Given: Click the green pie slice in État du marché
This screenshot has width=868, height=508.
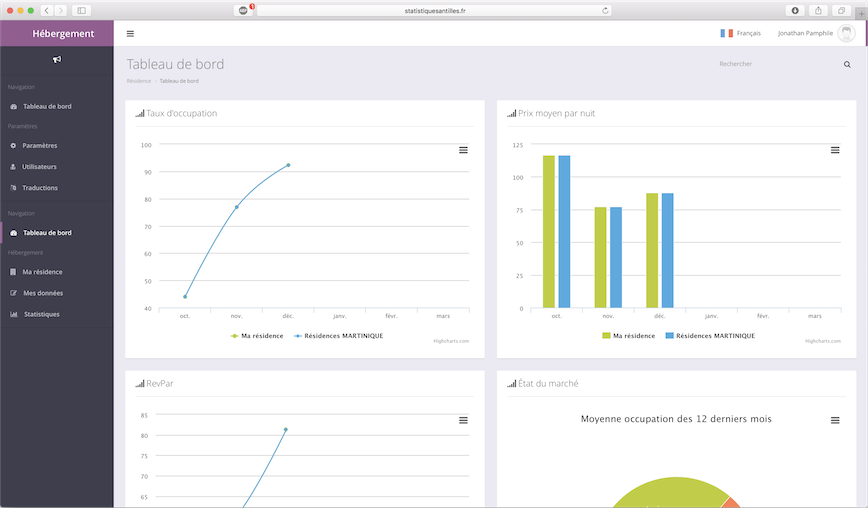Looking at the screenshot, I should click(670, 494).
